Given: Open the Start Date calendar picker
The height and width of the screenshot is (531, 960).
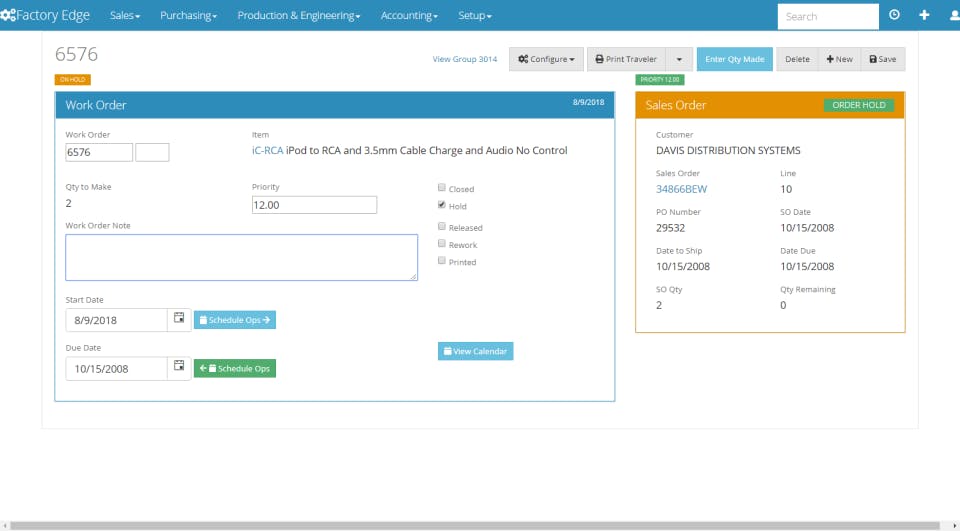Looking at the screenshot, I should [x=179, y=318].
